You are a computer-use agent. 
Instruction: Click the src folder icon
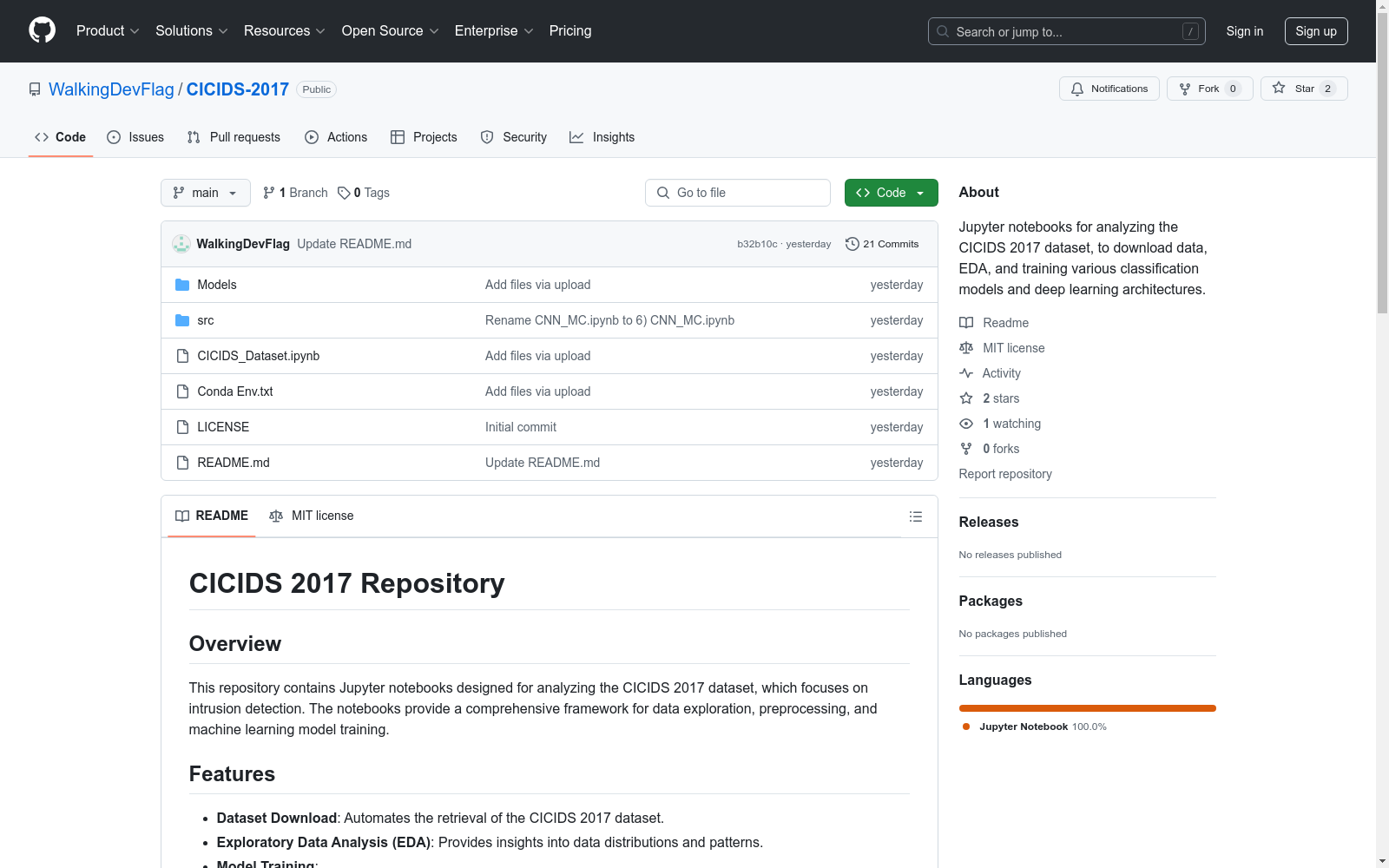tap(182, 320)
